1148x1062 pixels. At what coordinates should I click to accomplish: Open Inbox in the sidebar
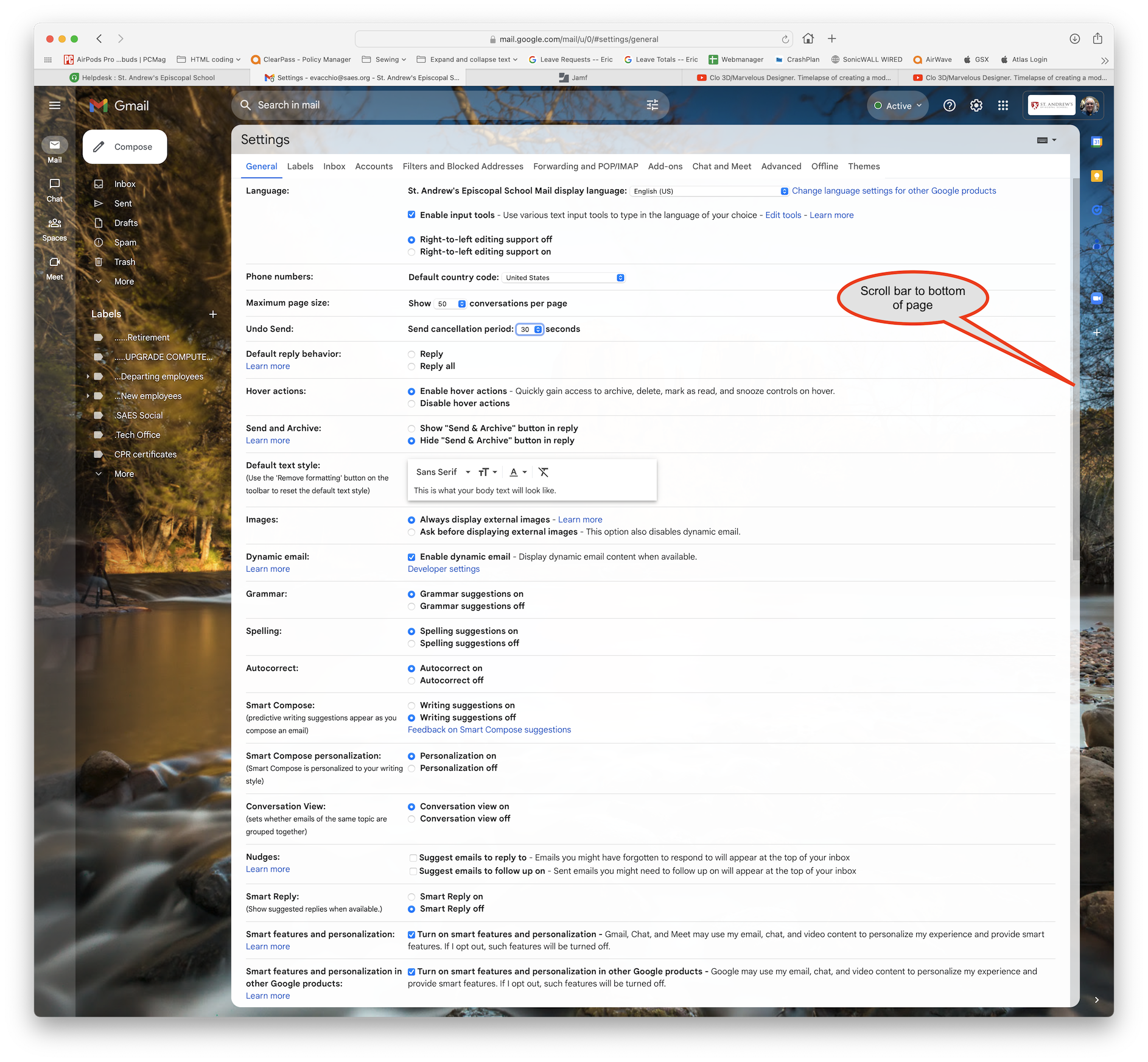[125, 184]
